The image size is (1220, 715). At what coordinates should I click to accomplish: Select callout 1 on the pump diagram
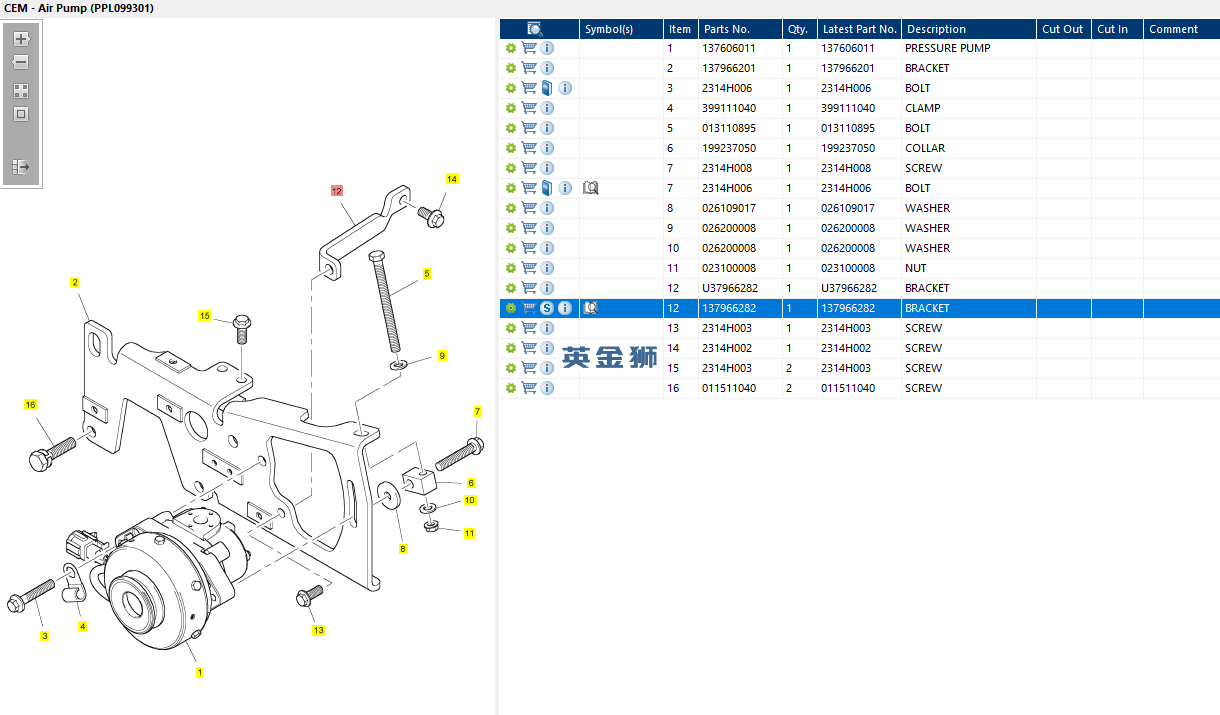click(199, 672)
